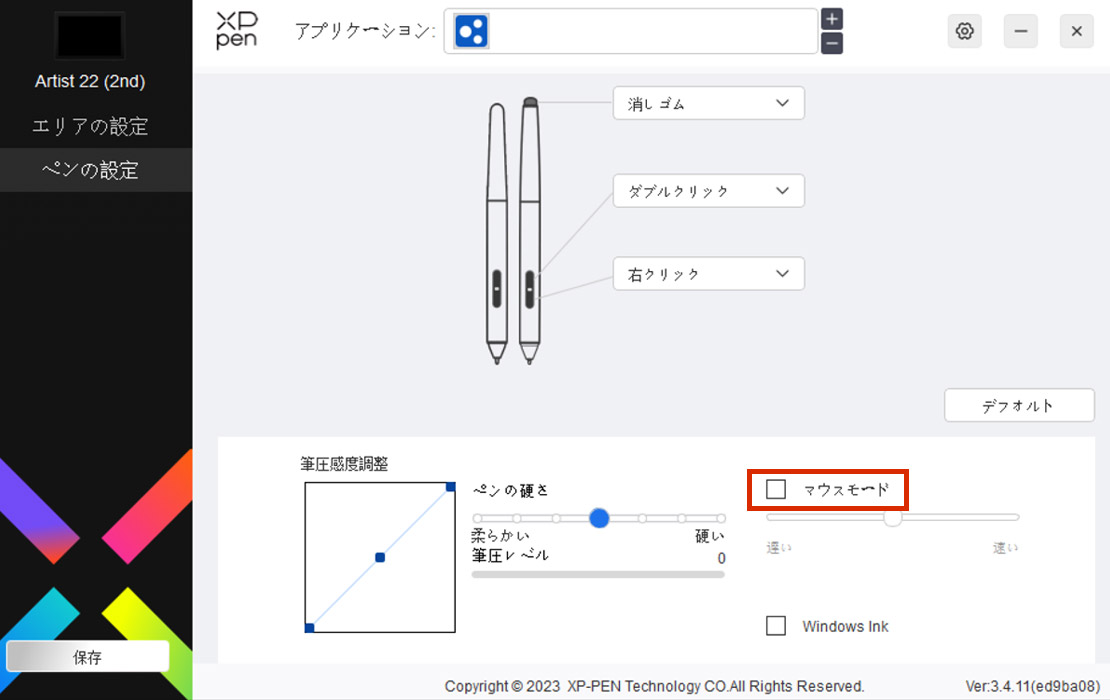Select the Artist 22 (2nd) device thumbnail

[90, 35]
